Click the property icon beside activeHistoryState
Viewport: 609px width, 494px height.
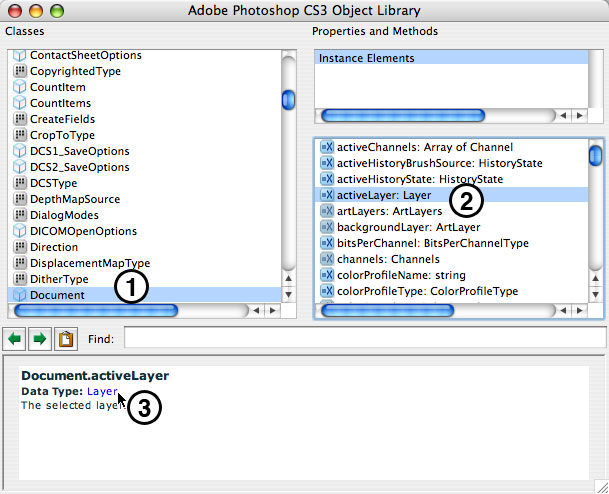pos(327,179)
